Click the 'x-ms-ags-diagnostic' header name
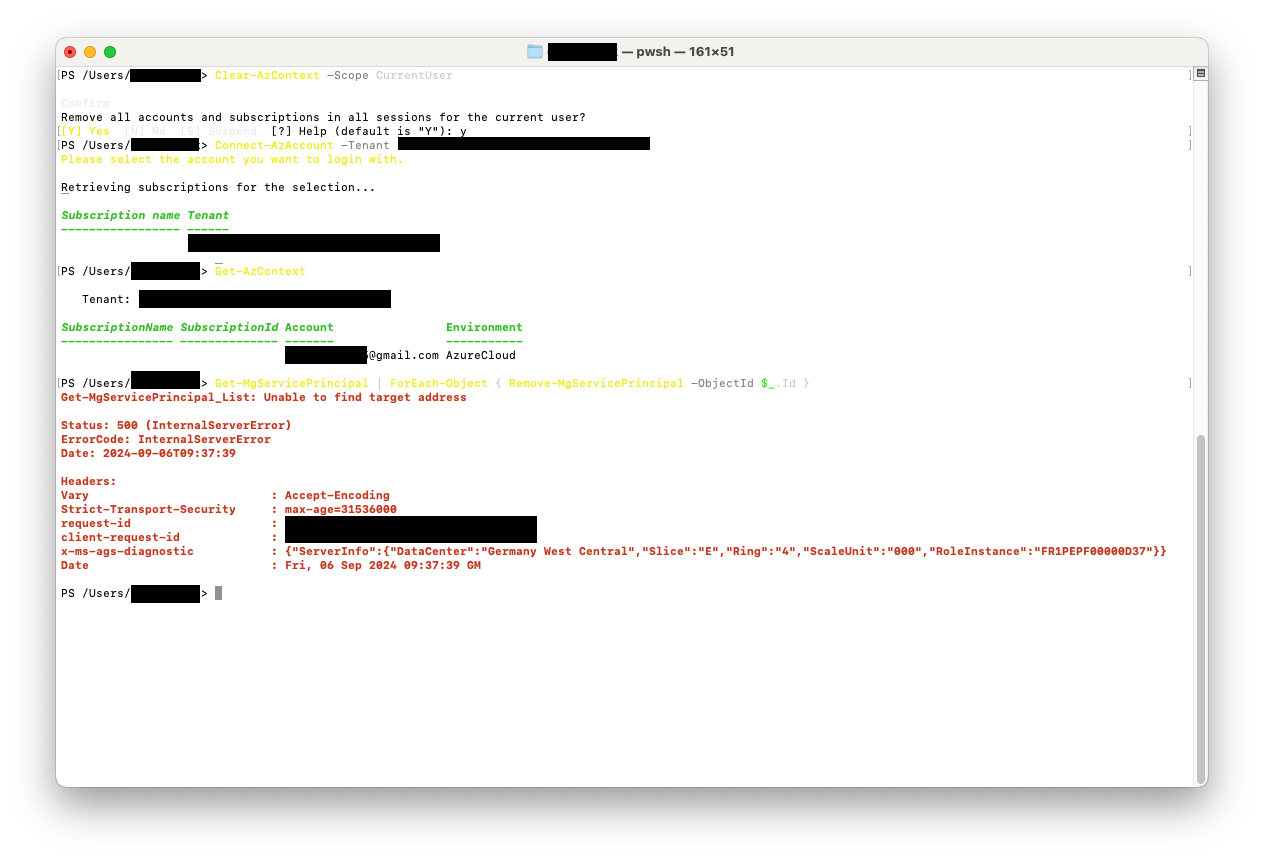This screenshot has width=1264, height=861. click(x=127, y=552)
